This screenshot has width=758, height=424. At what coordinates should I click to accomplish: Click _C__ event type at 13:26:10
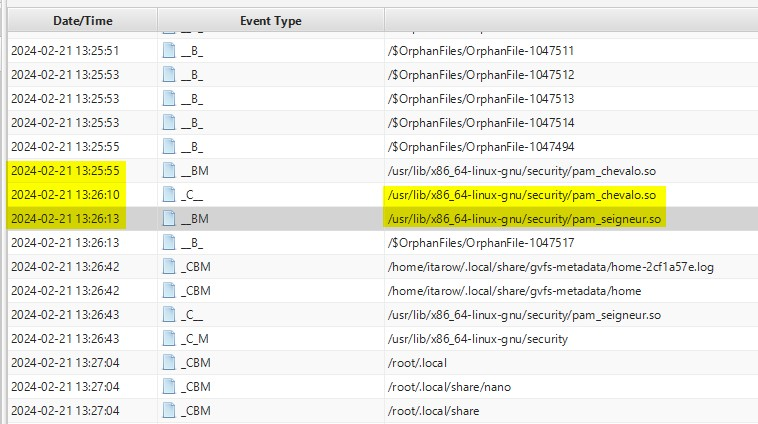tap(192, 195)
